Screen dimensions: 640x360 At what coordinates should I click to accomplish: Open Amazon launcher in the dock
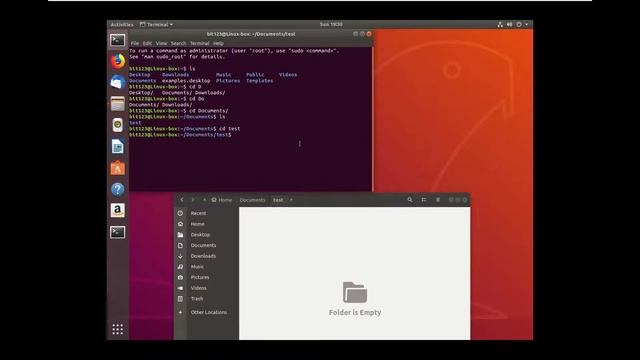[118, 211]
